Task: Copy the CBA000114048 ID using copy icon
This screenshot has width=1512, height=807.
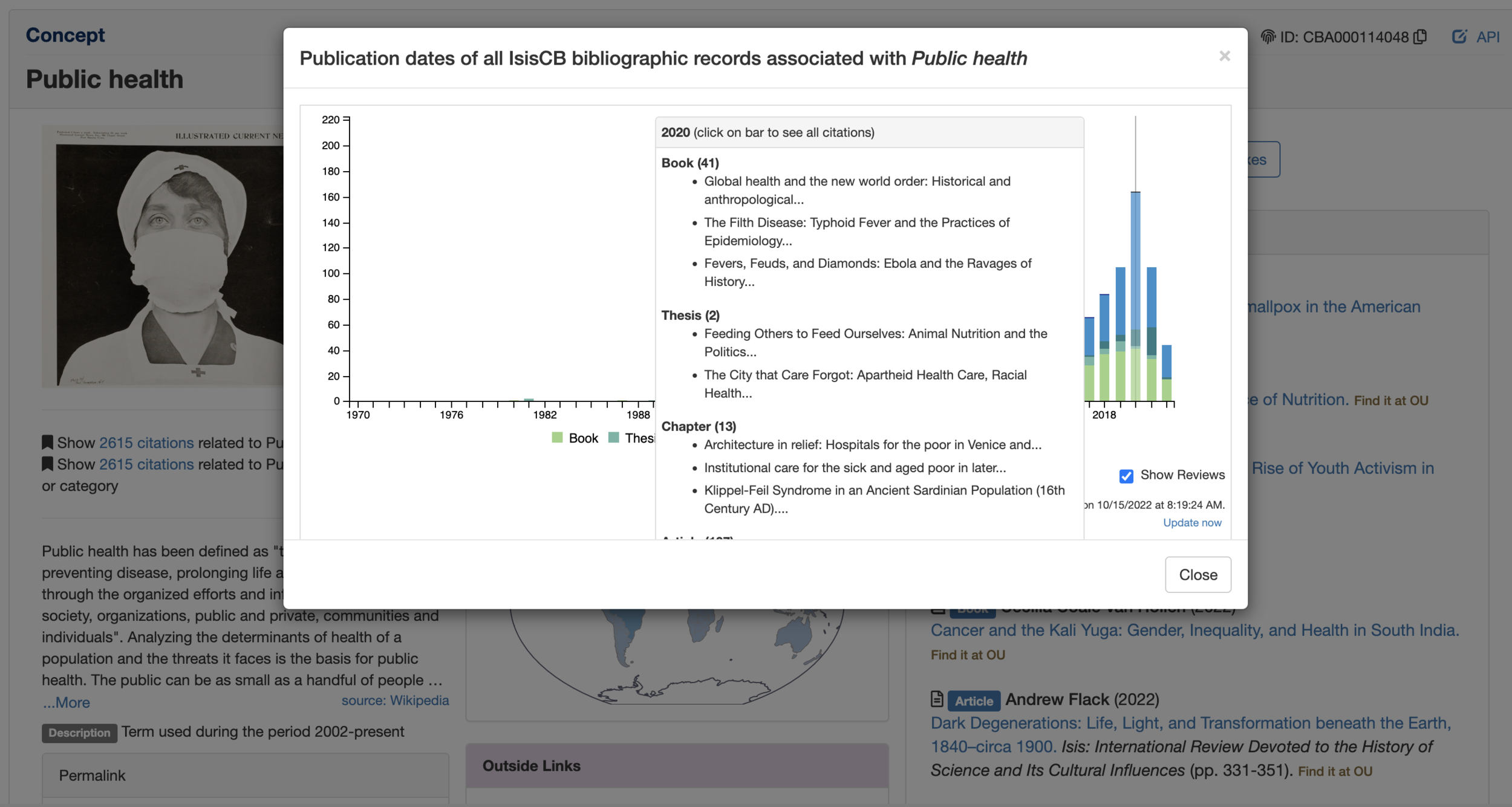Action: tap(1421, 37)
